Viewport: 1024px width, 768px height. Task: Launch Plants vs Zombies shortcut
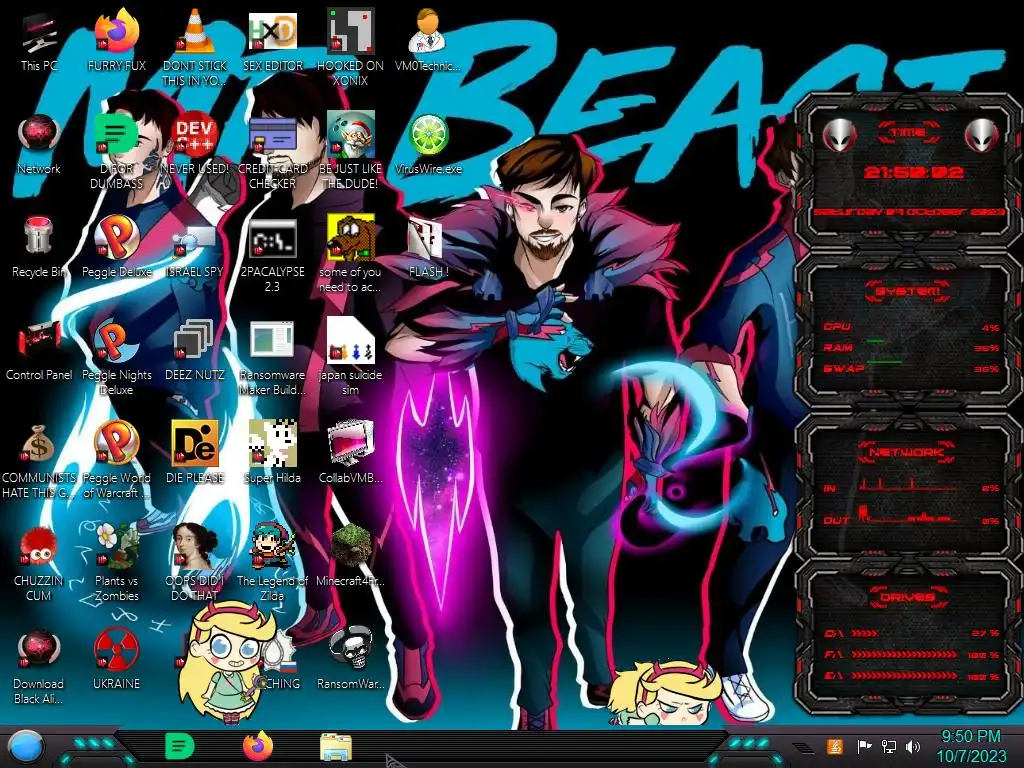click(x=116, y=563)
